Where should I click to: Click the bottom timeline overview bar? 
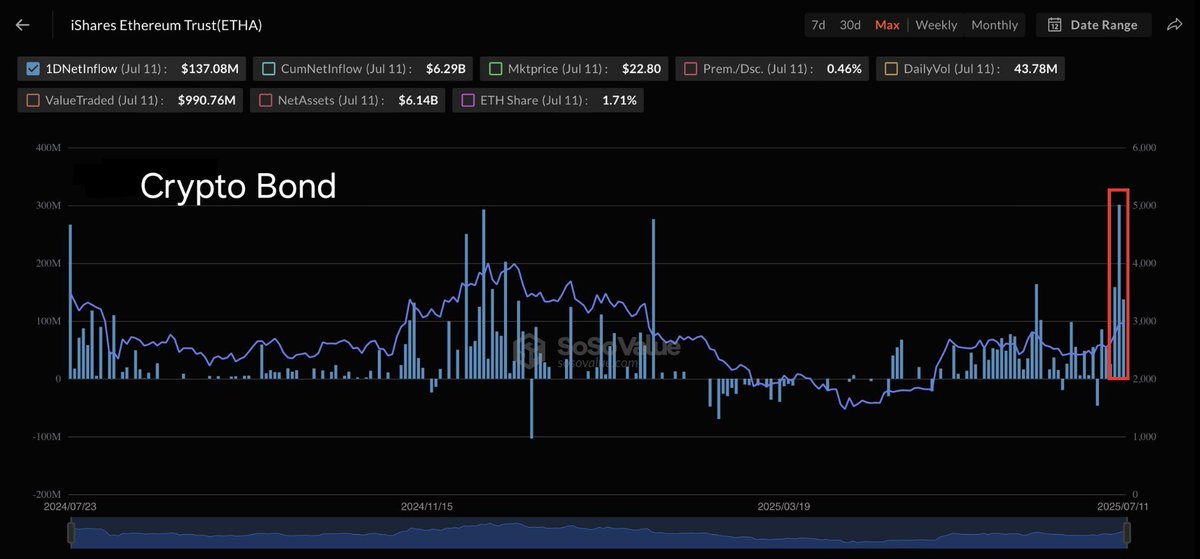pos(599,534)
